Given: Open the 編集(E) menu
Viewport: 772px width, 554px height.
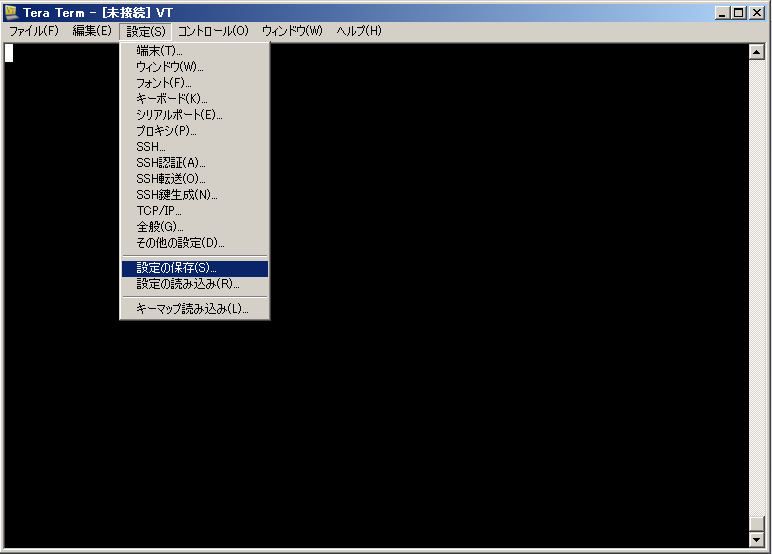Looking at the screenshot, I should [x=92, y=31].
